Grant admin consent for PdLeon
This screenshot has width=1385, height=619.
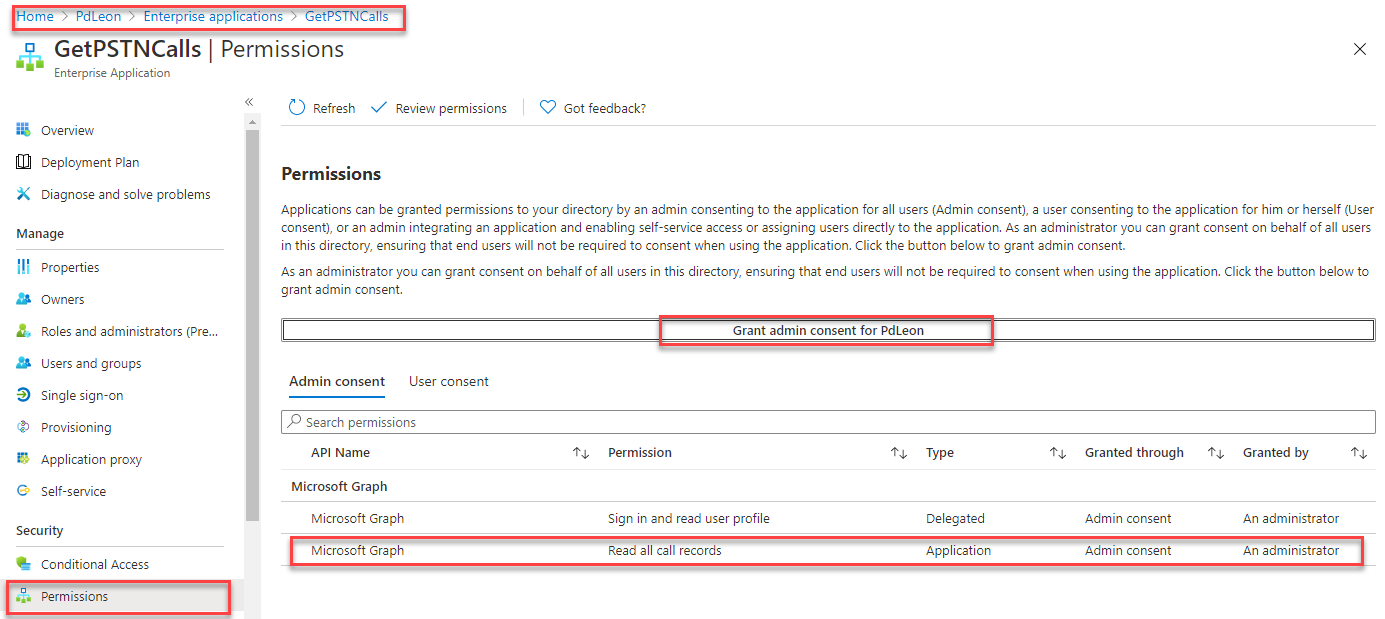[826, 330]
